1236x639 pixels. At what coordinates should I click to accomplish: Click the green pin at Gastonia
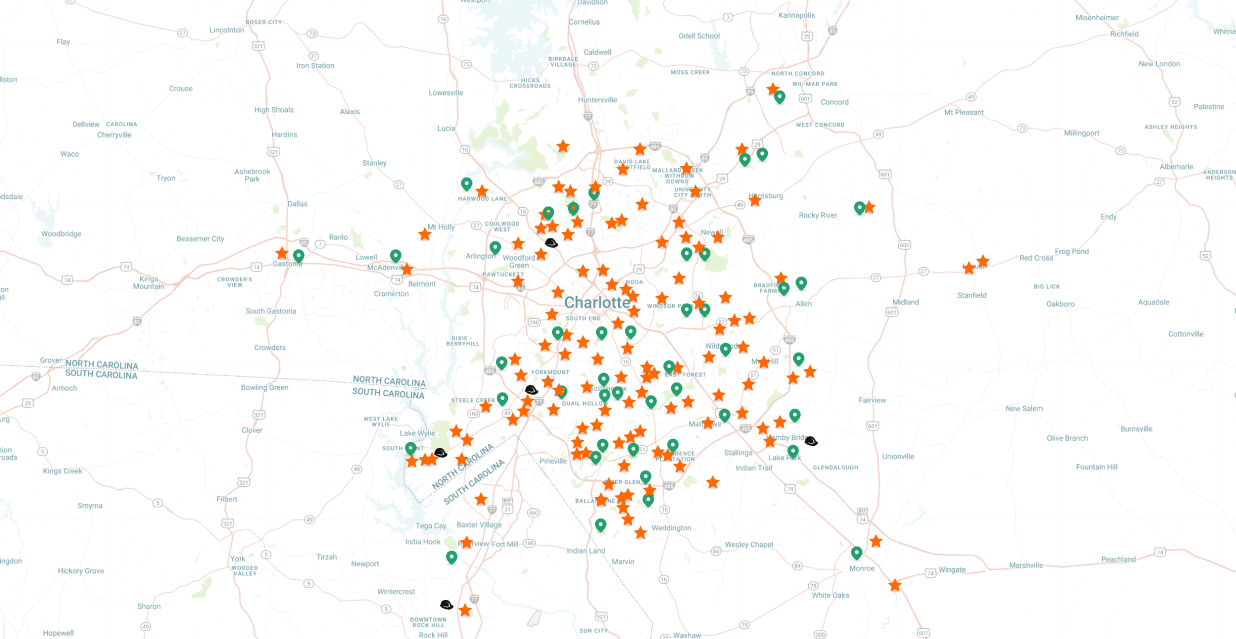[x=298, y=256]
